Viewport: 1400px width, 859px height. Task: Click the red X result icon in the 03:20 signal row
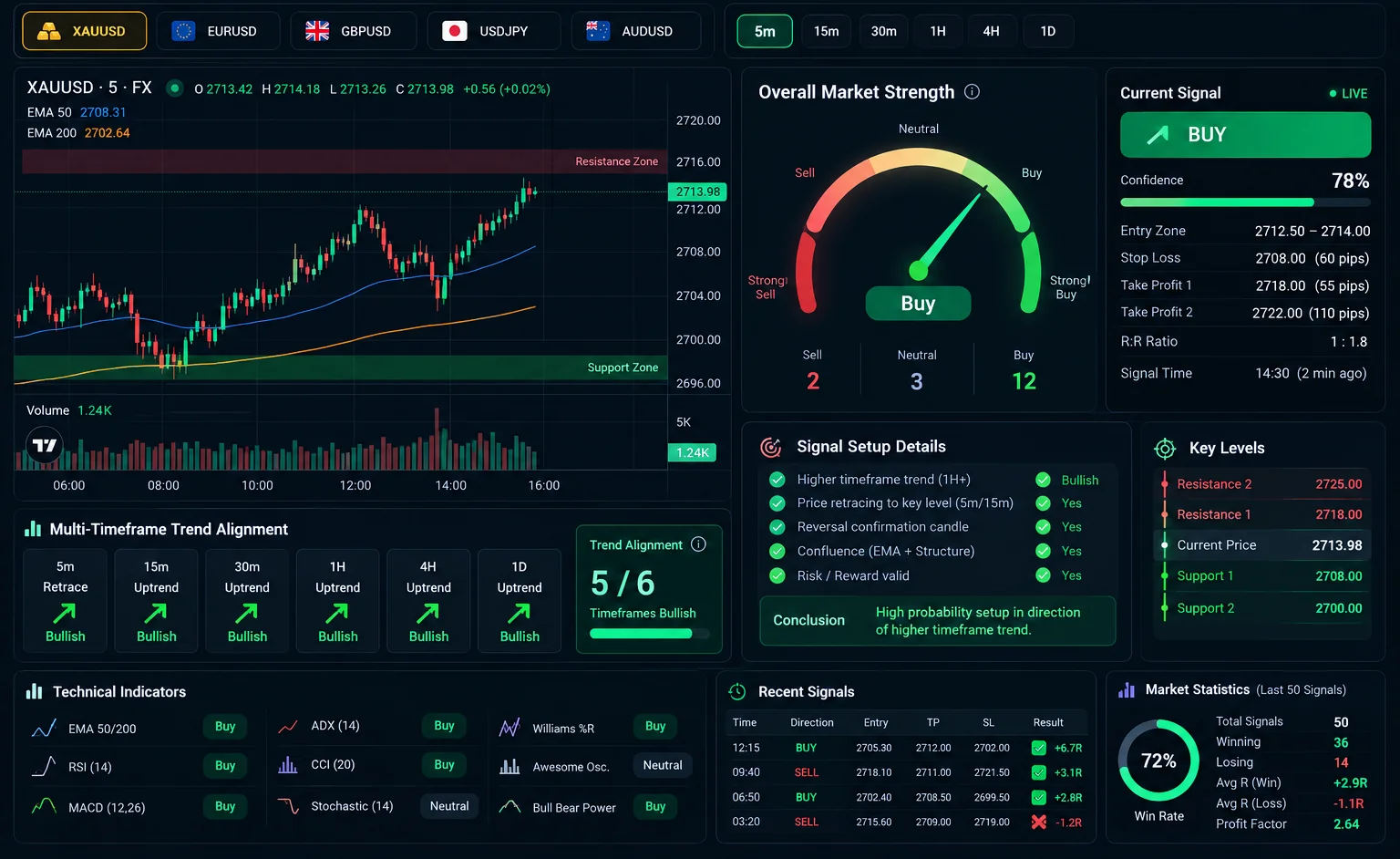1038,822
